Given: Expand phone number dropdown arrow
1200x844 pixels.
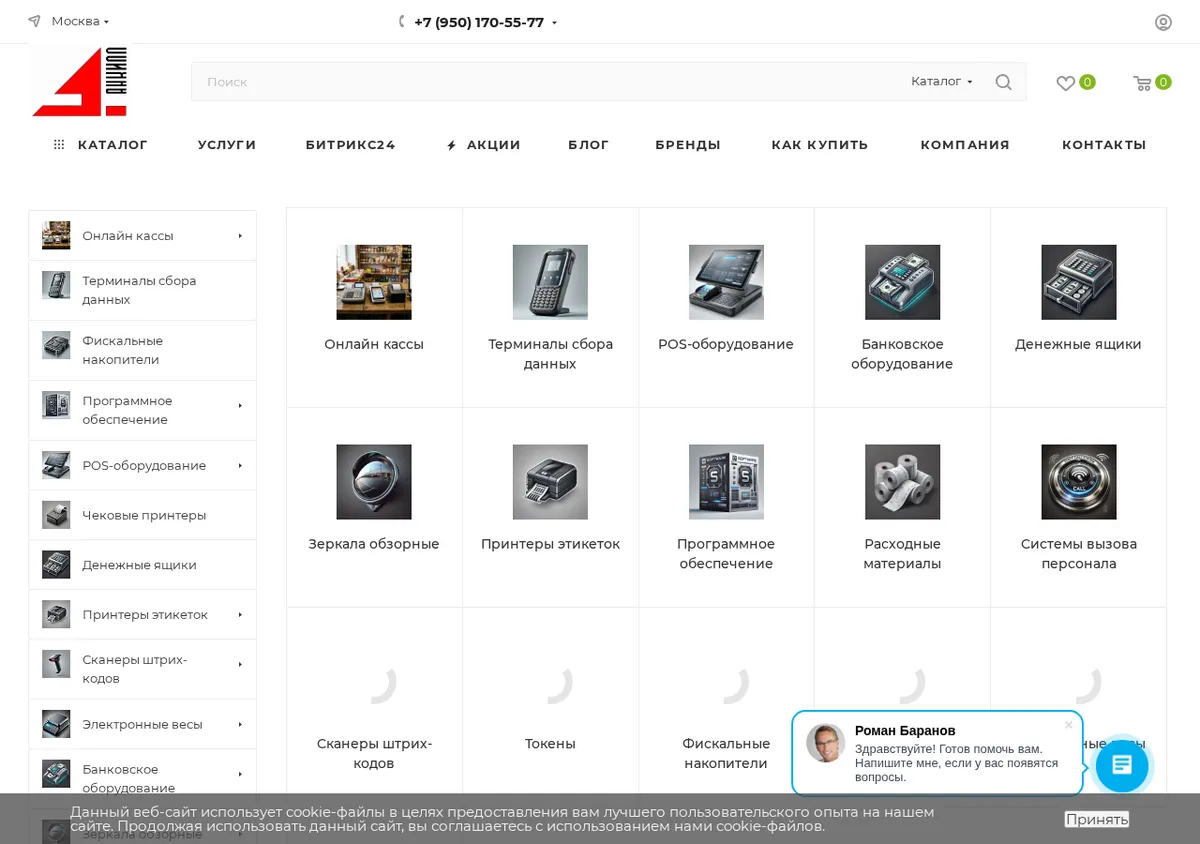Looking at the screenshot, I should click(x=554, y=23).
